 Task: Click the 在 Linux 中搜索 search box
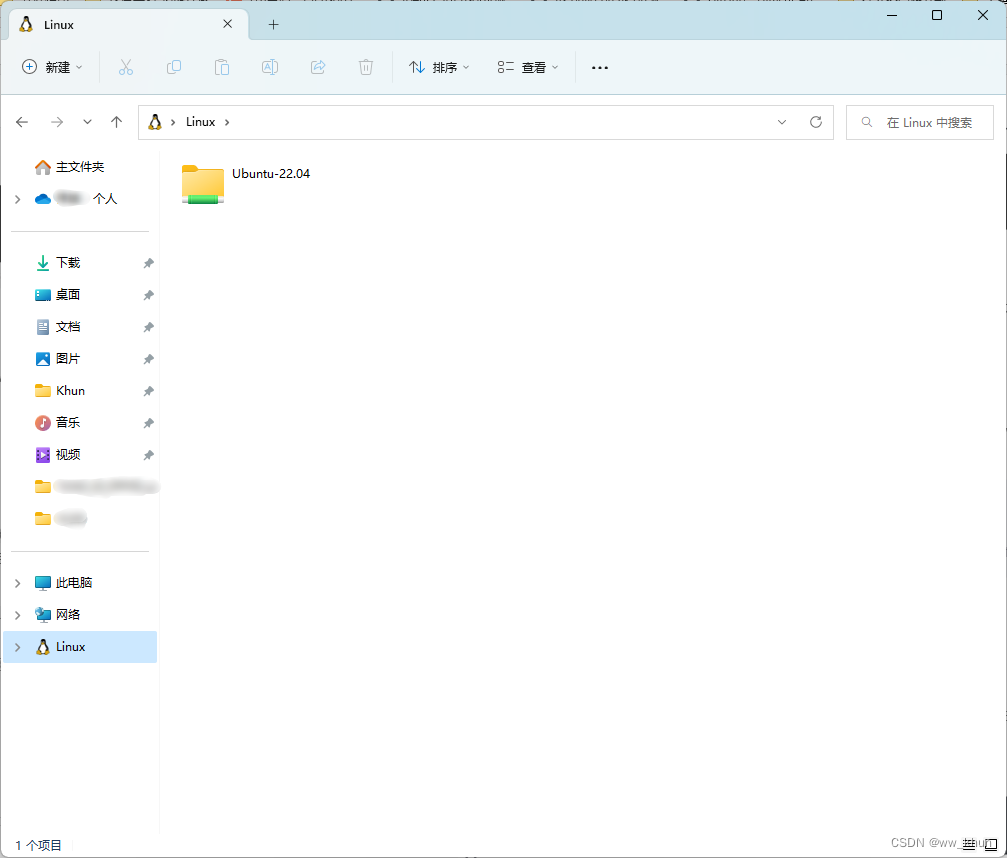[920, 122]
